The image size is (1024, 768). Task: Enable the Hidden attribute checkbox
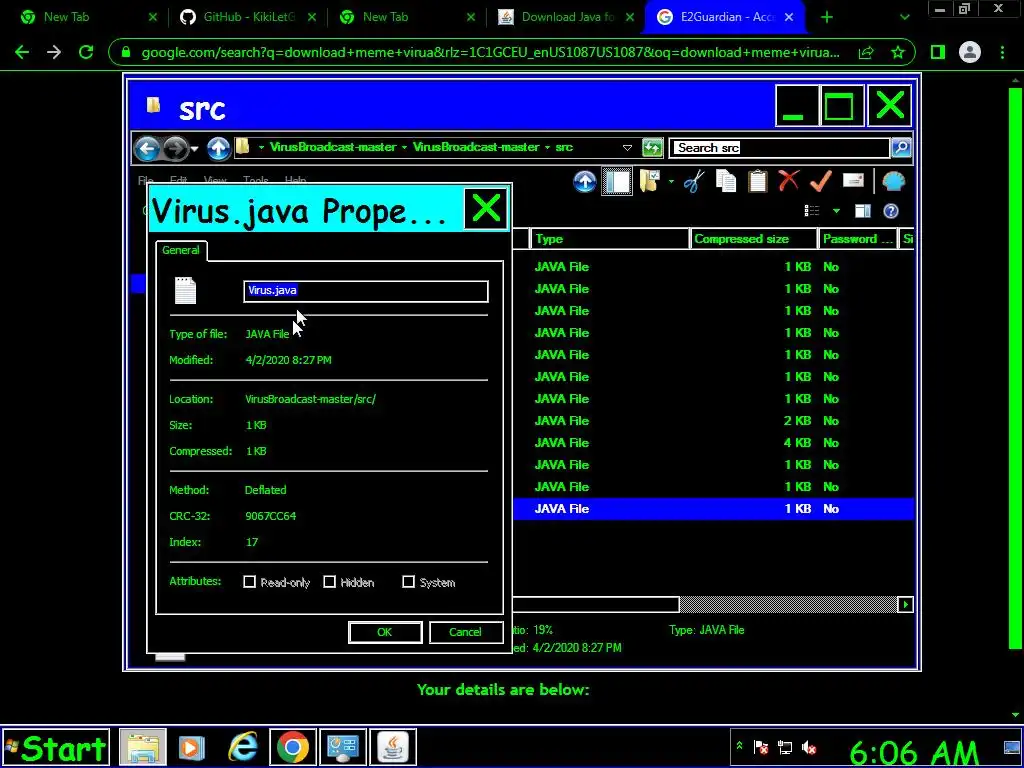click(x=330, y=582)
